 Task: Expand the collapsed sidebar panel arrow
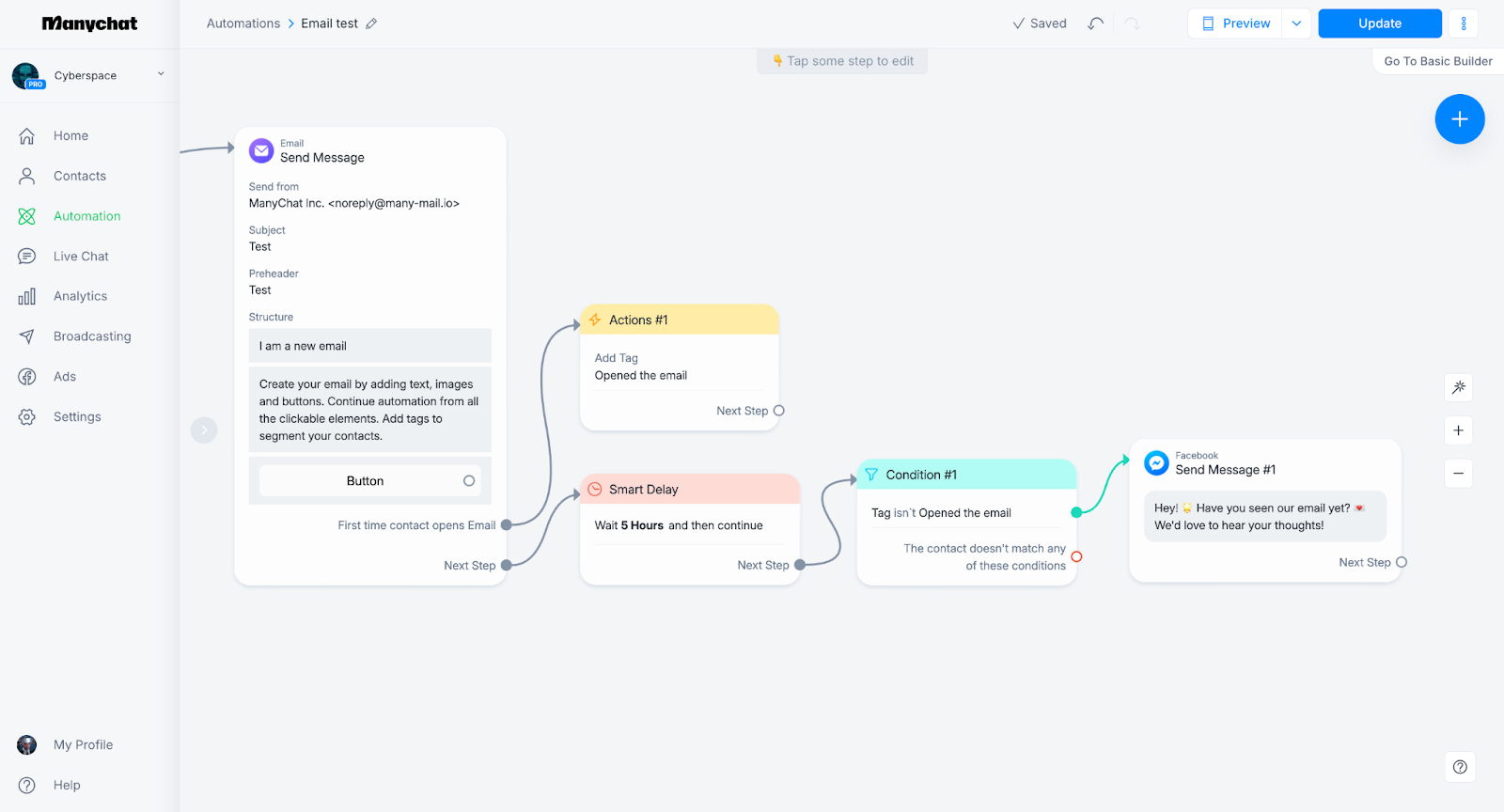tap(204, 430)
